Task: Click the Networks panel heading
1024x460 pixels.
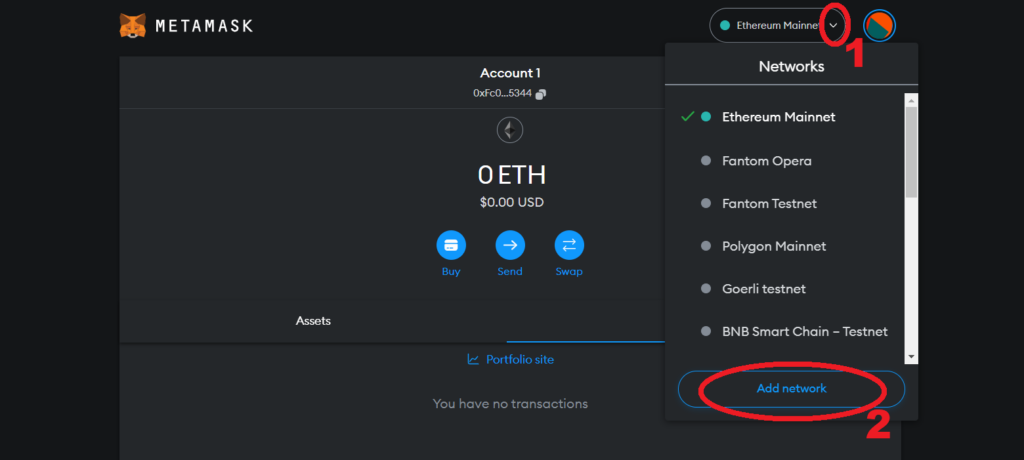Action: coord(792,66)
